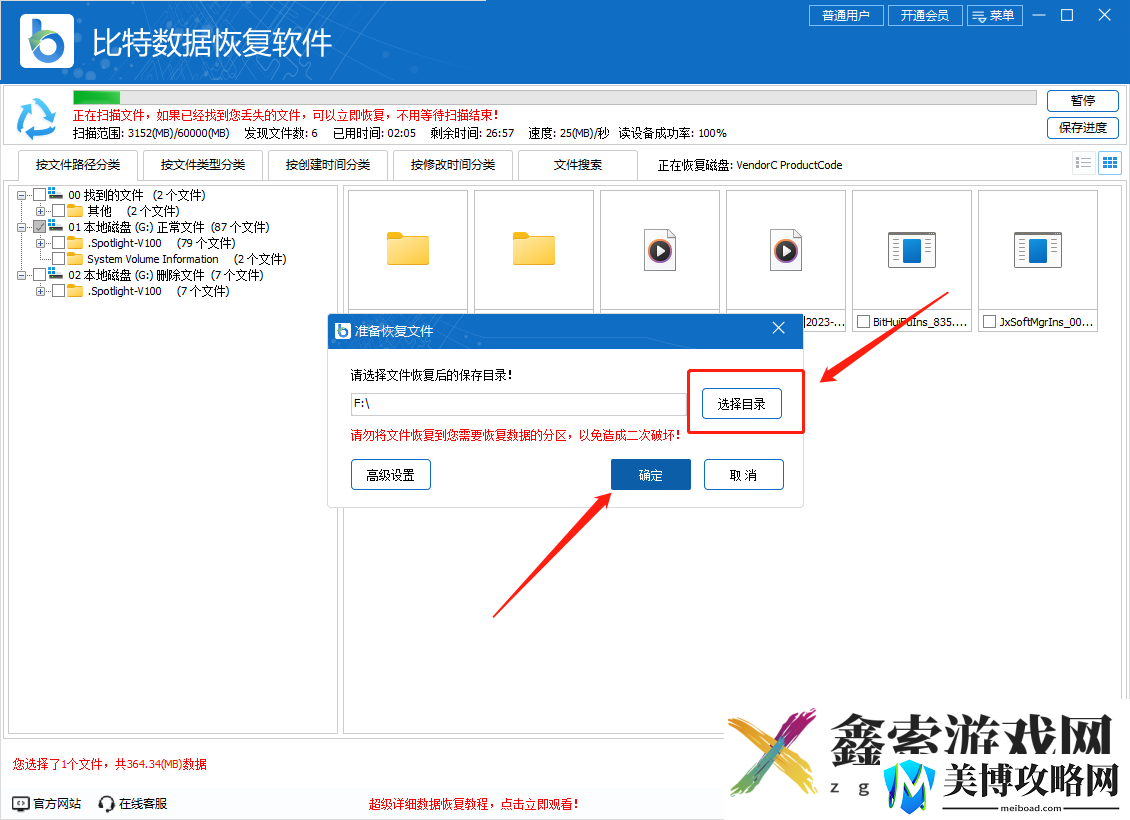Click drive icon of 01 本地磁盘 正常文件

click(55, 226)
